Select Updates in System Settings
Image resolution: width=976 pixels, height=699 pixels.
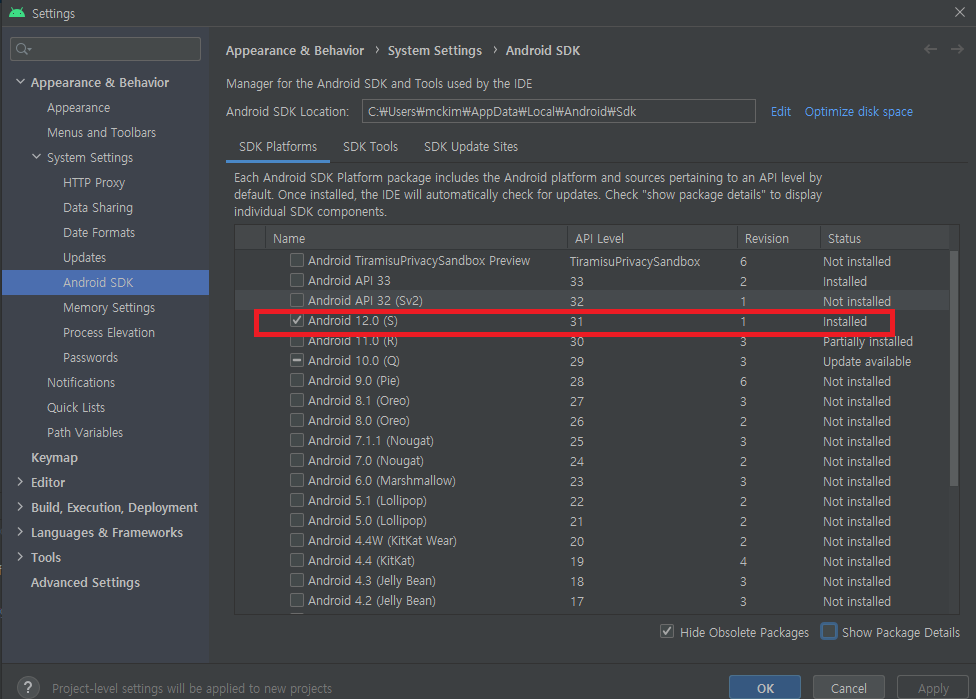[85, 257]
